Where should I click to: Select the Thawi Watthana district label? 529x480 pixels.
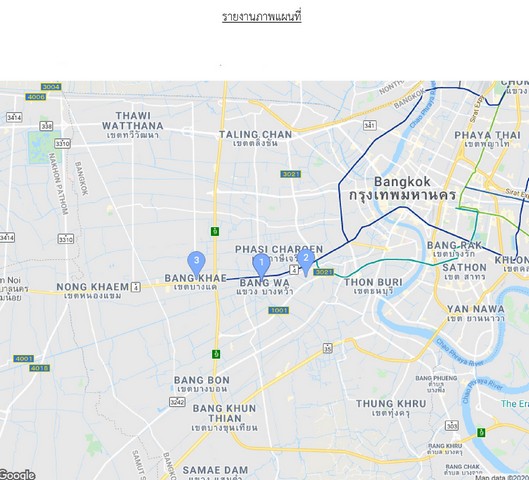(x=133, y=125)
